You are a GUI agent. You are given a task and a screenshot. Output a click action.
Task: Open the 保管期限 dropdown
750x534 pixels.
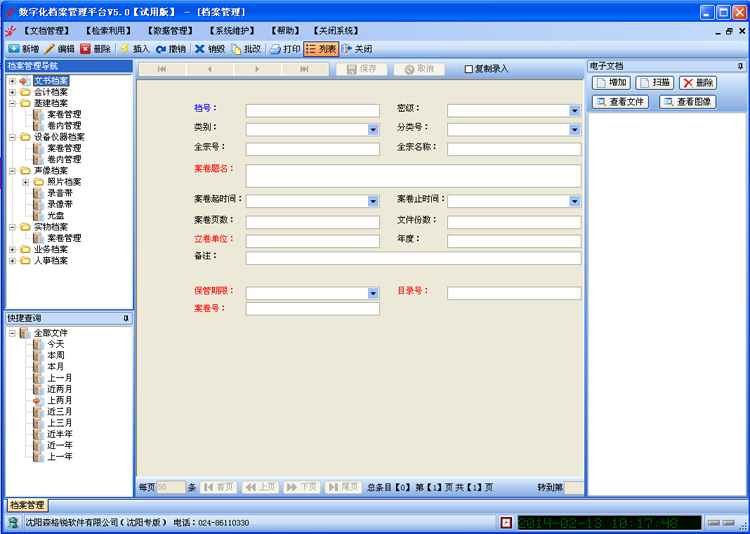click(x=373, y=294)
